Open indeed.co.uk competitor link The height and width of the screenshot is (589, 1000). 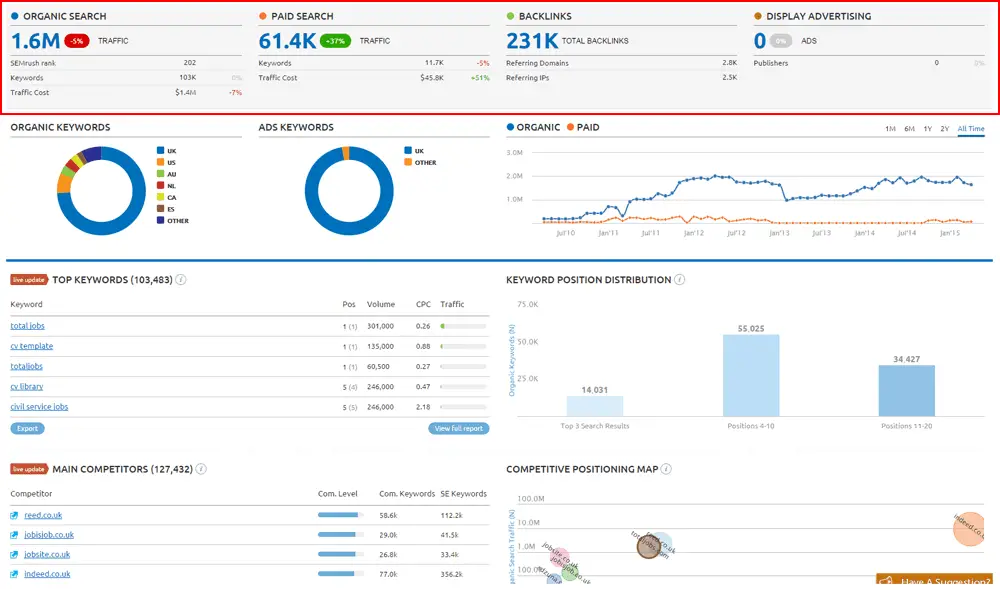(47, 574)
